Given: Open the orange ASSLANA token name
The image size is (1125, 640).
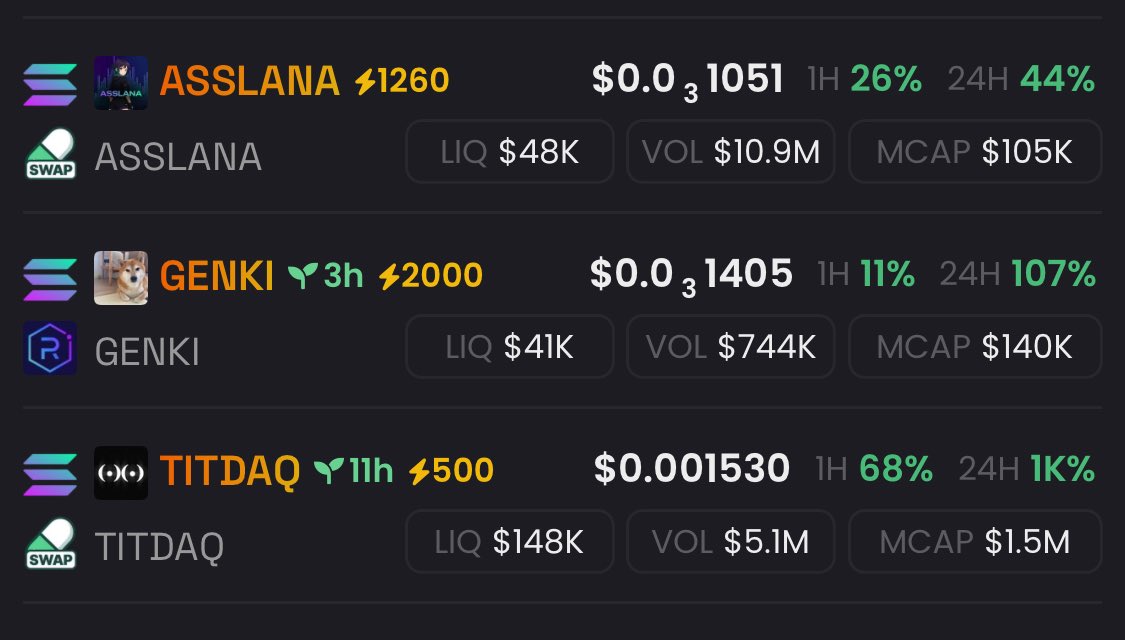Looking at the screenshot, I should tap(250, 80).
